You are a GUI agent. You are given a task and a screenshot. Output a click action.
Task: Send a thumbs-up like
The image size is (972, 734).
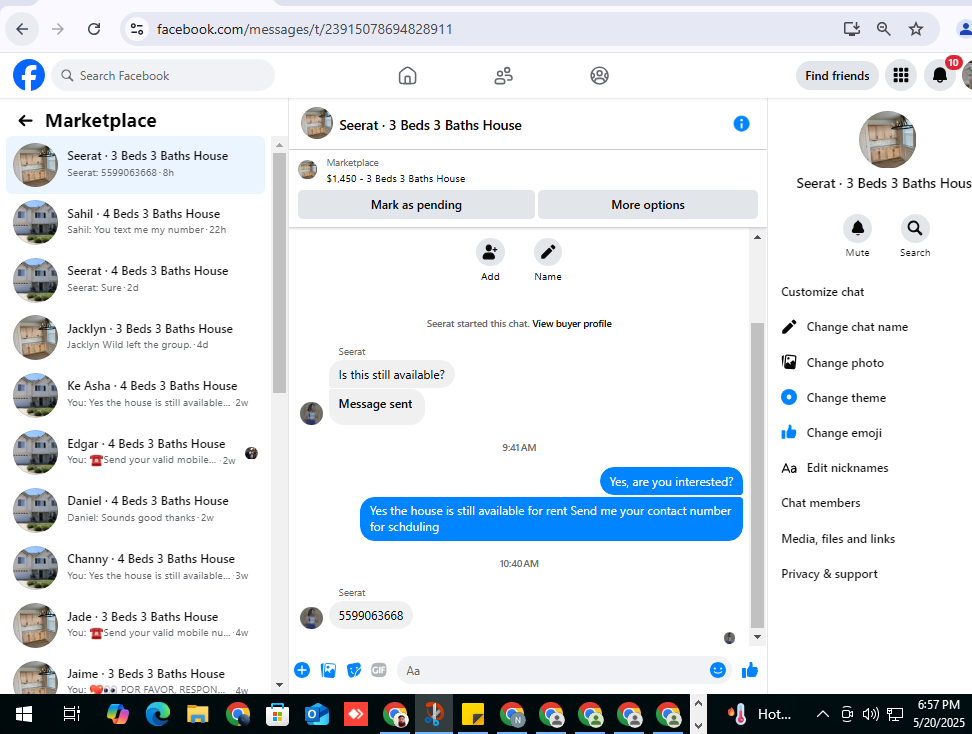(750, 670)
